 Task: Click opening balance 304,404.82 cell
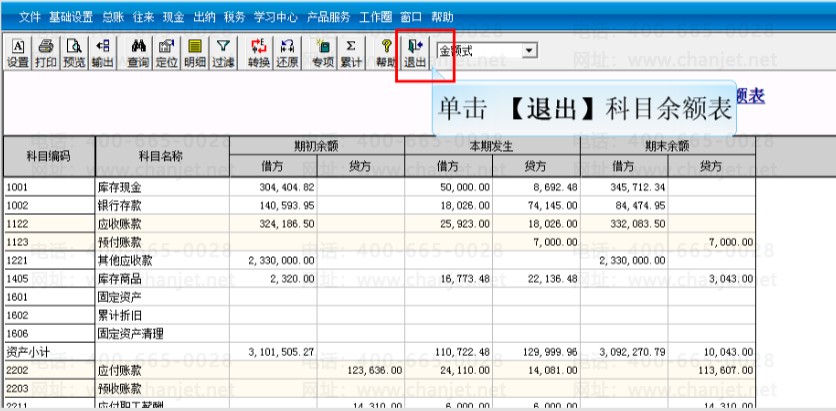point(274,187)
